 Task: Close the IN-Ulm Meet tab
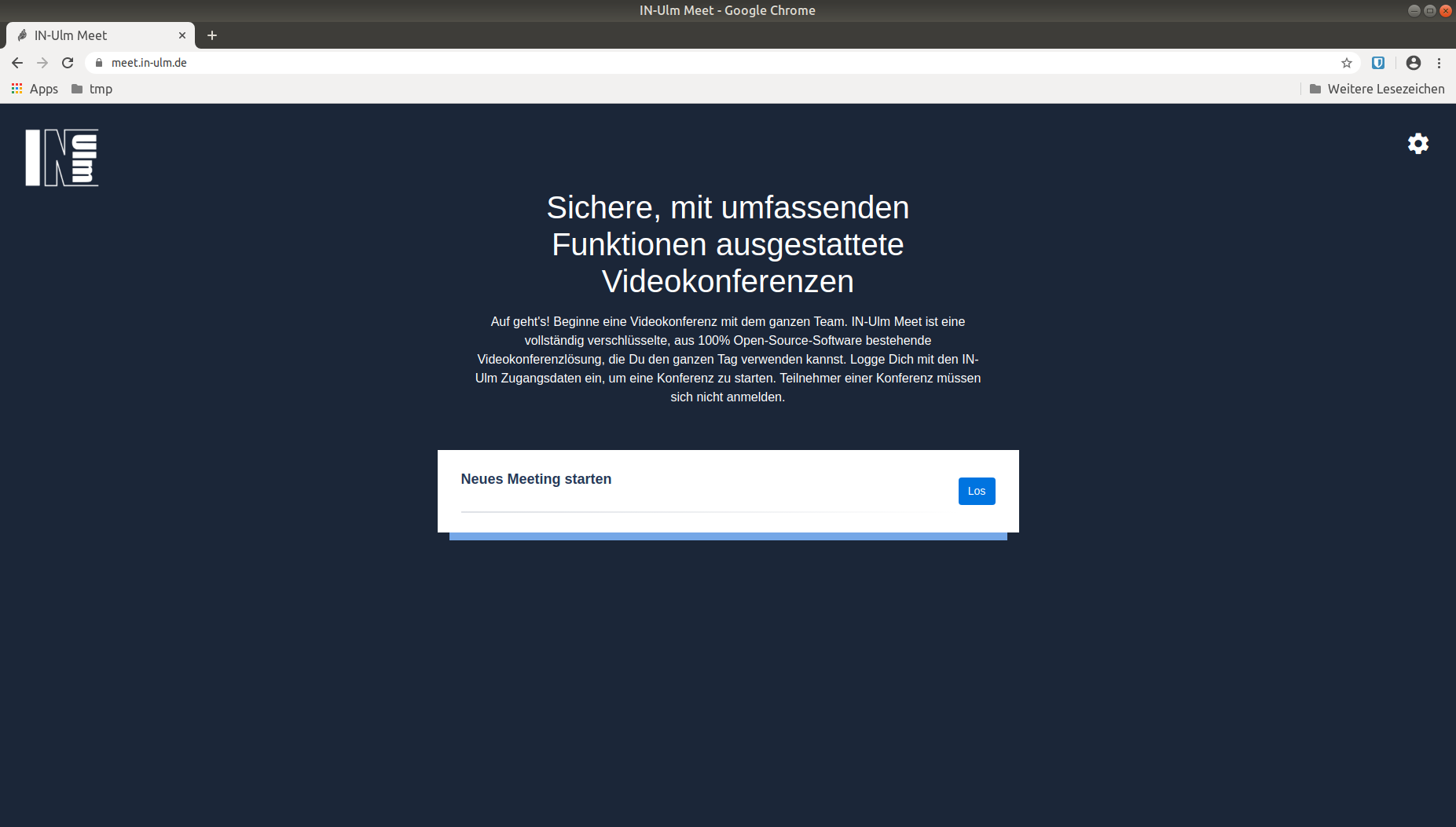click(x=182, y=35)
